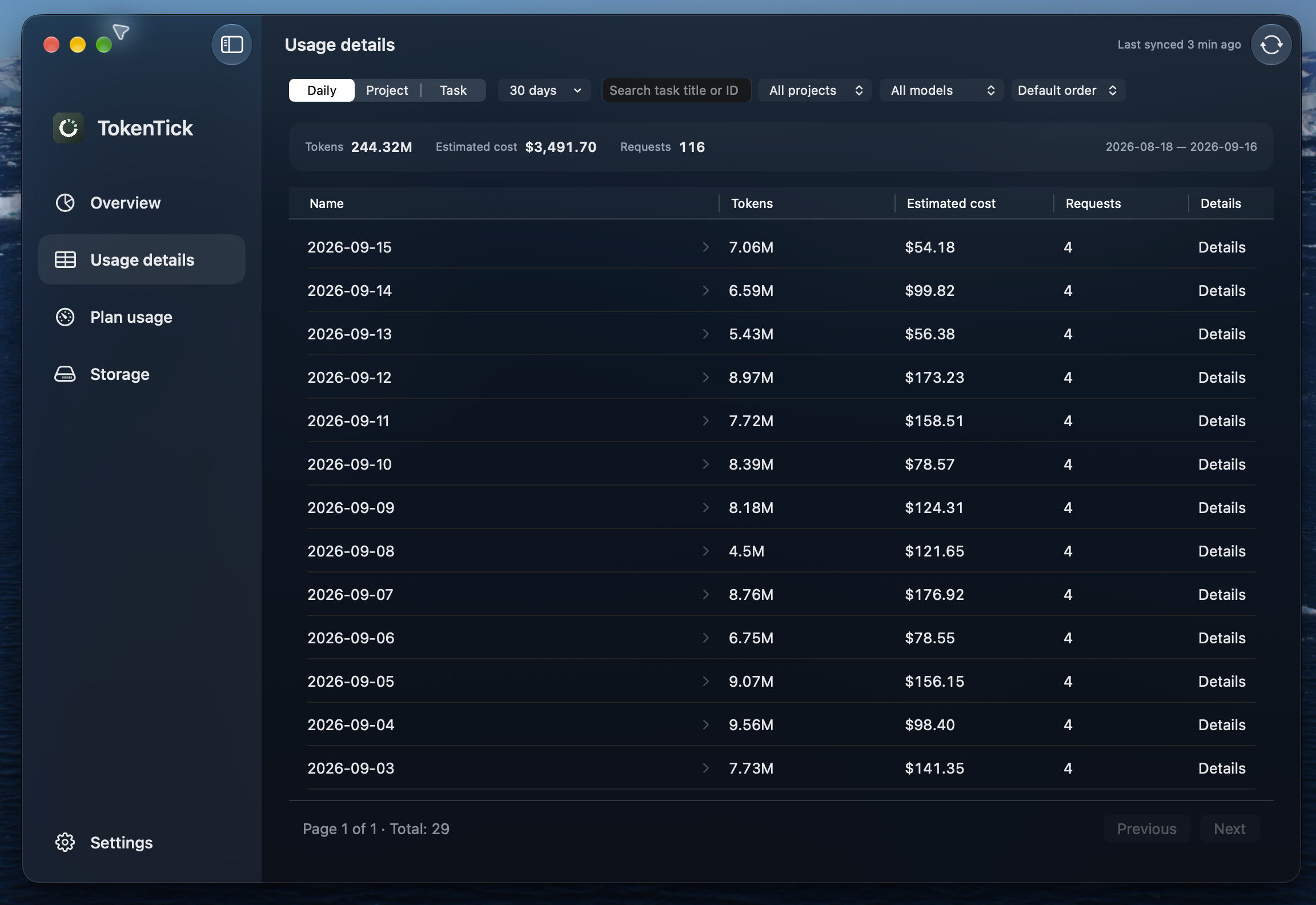Screen dimensions: 1316x905
Task: Click the Usage details sidebar label
Action: pyautogui.click(x=142, y=260)
